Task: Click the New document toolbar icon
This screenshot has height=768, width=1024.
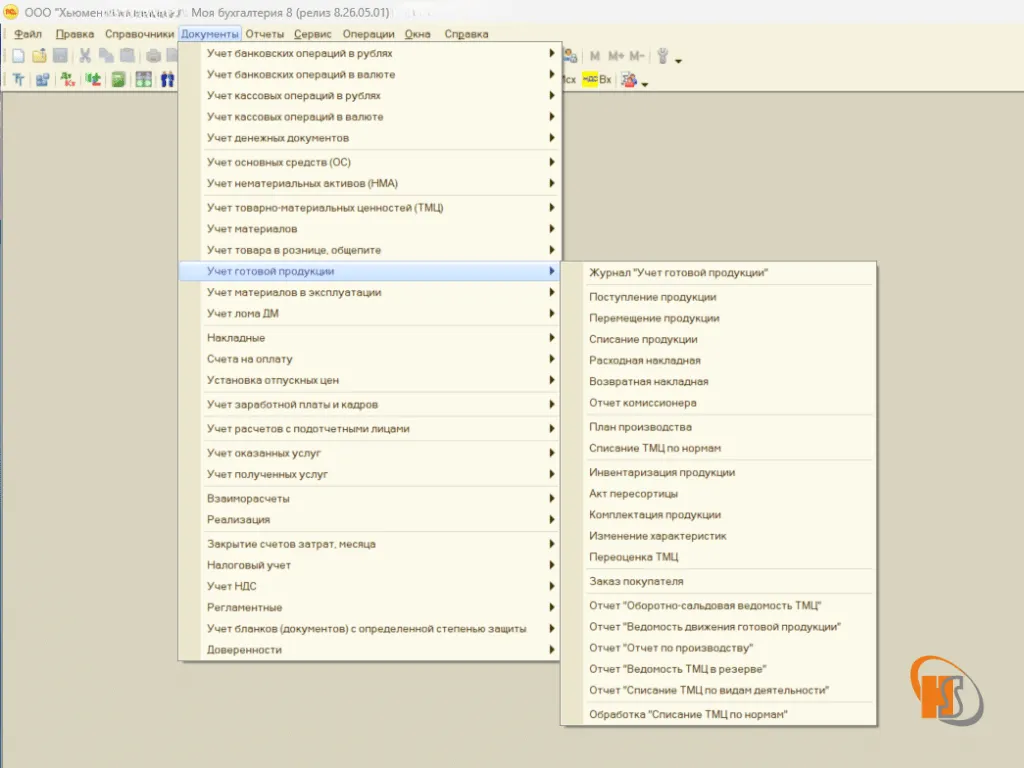Action: pos(18,56)
